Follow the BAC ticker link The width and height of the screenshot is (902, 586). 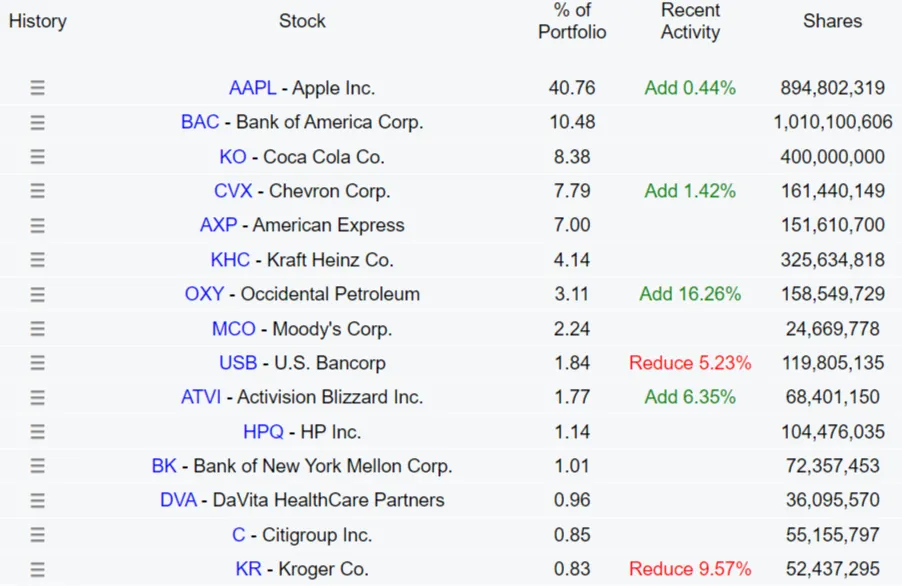200,122
